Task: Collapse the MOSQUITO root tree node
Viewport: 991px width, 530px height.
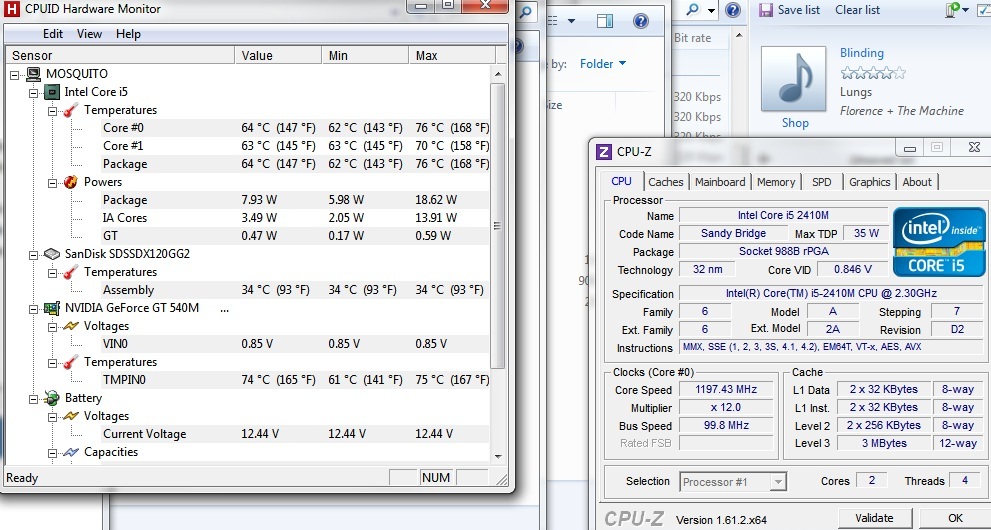Action: click(x=15, y=74)
